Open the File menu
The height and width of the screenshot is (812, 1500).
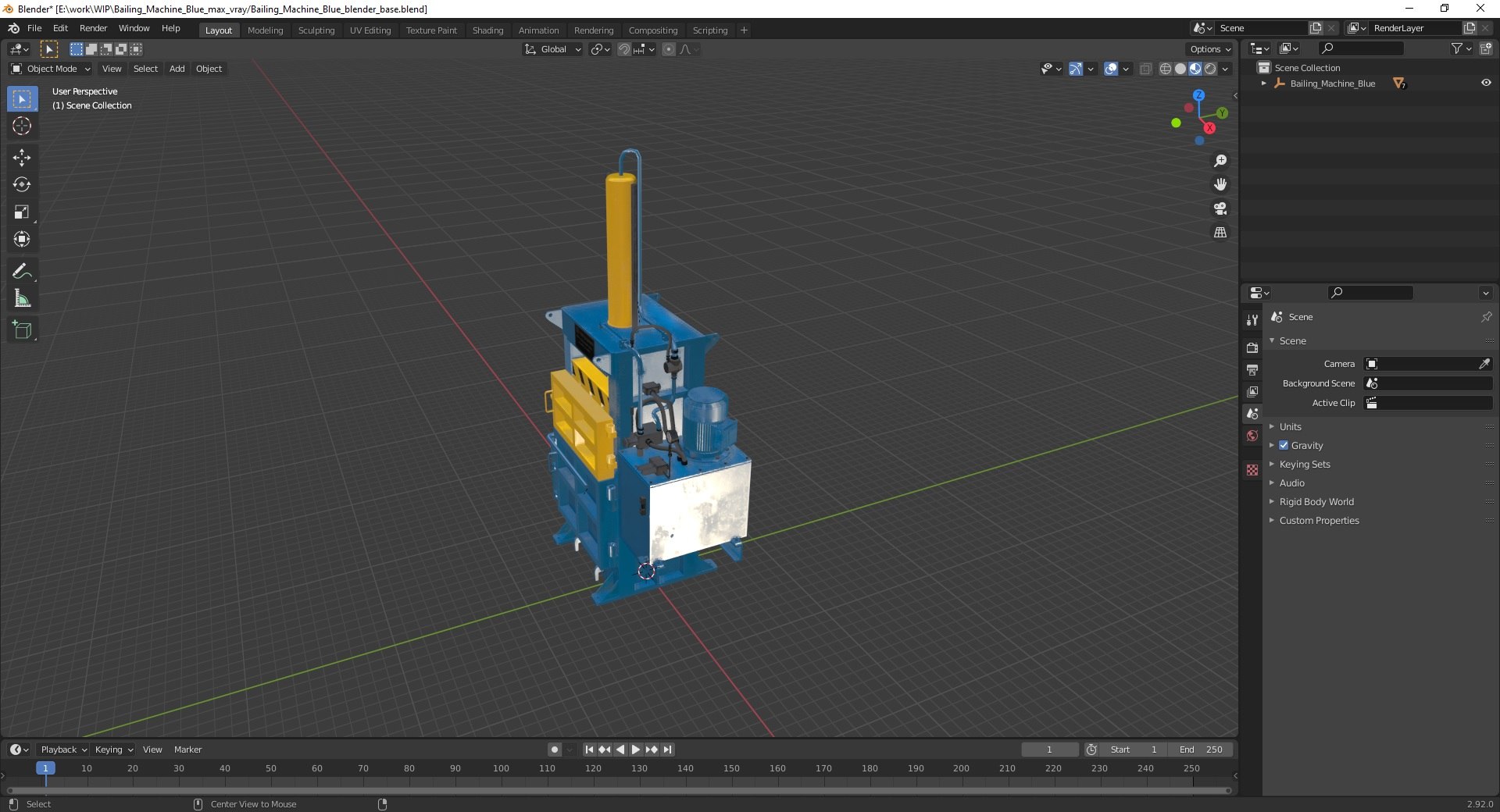(34, 28)
